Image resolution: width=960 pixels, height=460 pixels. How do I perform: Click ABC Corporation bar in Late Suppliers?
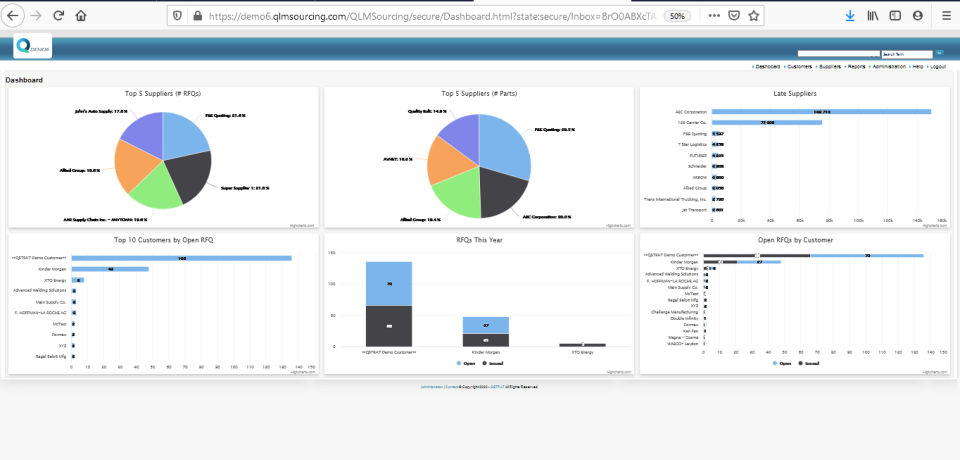pos(821,112)
